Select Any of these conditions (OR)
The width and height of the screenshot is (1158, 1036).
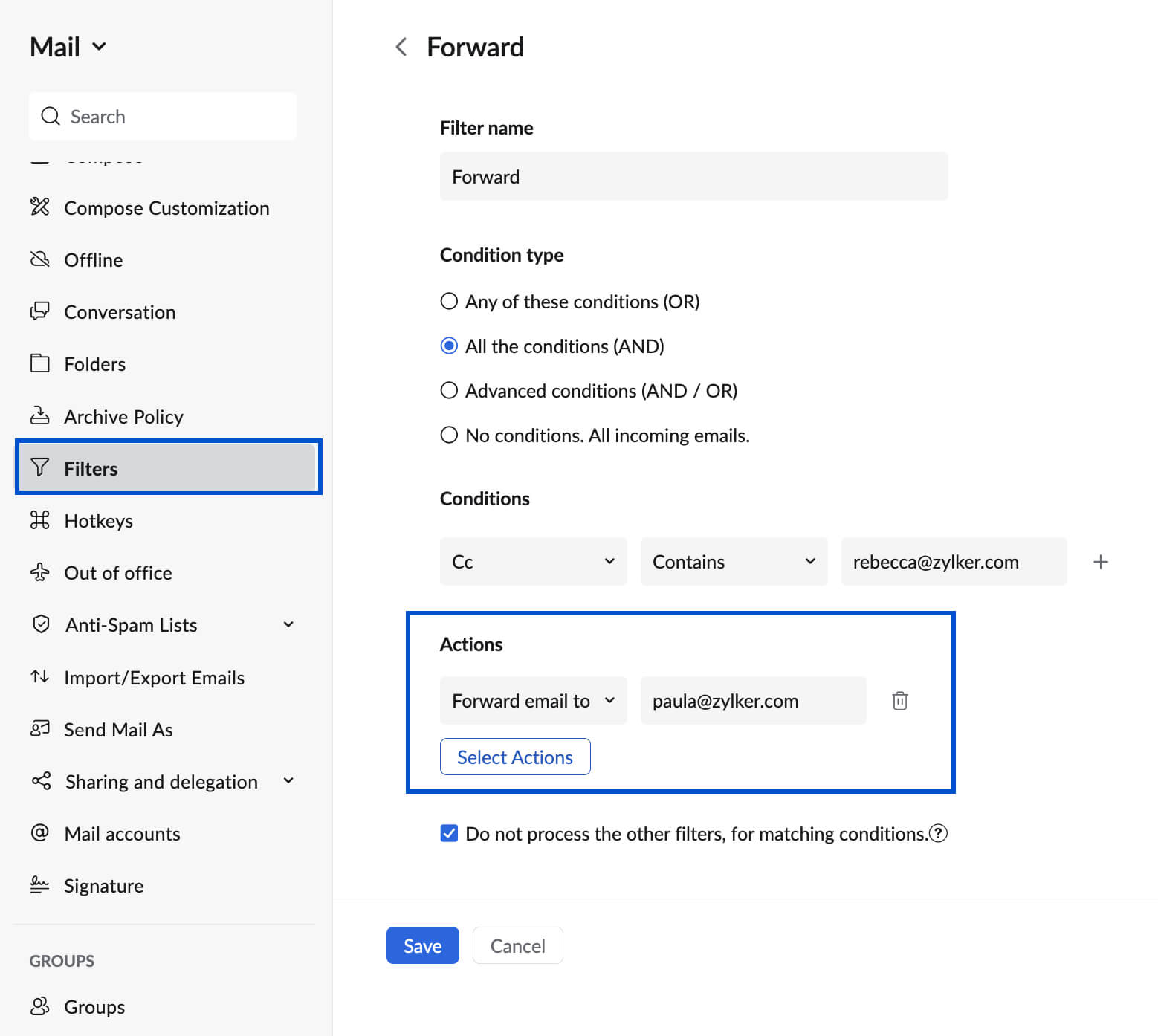(449, 302)
